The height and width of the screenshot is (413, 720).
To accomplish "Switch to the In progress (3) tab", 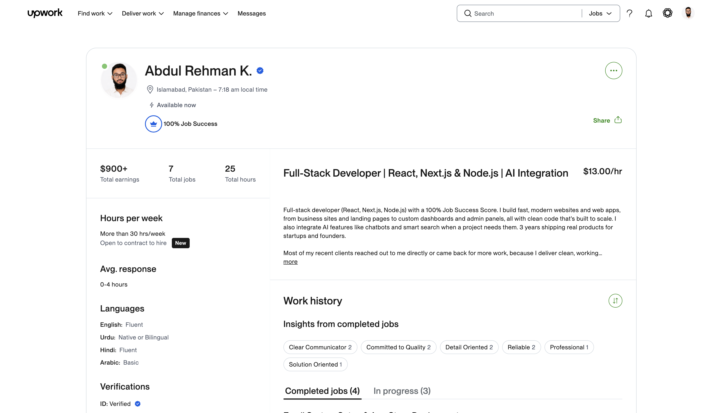I will [x=402, y=391].
